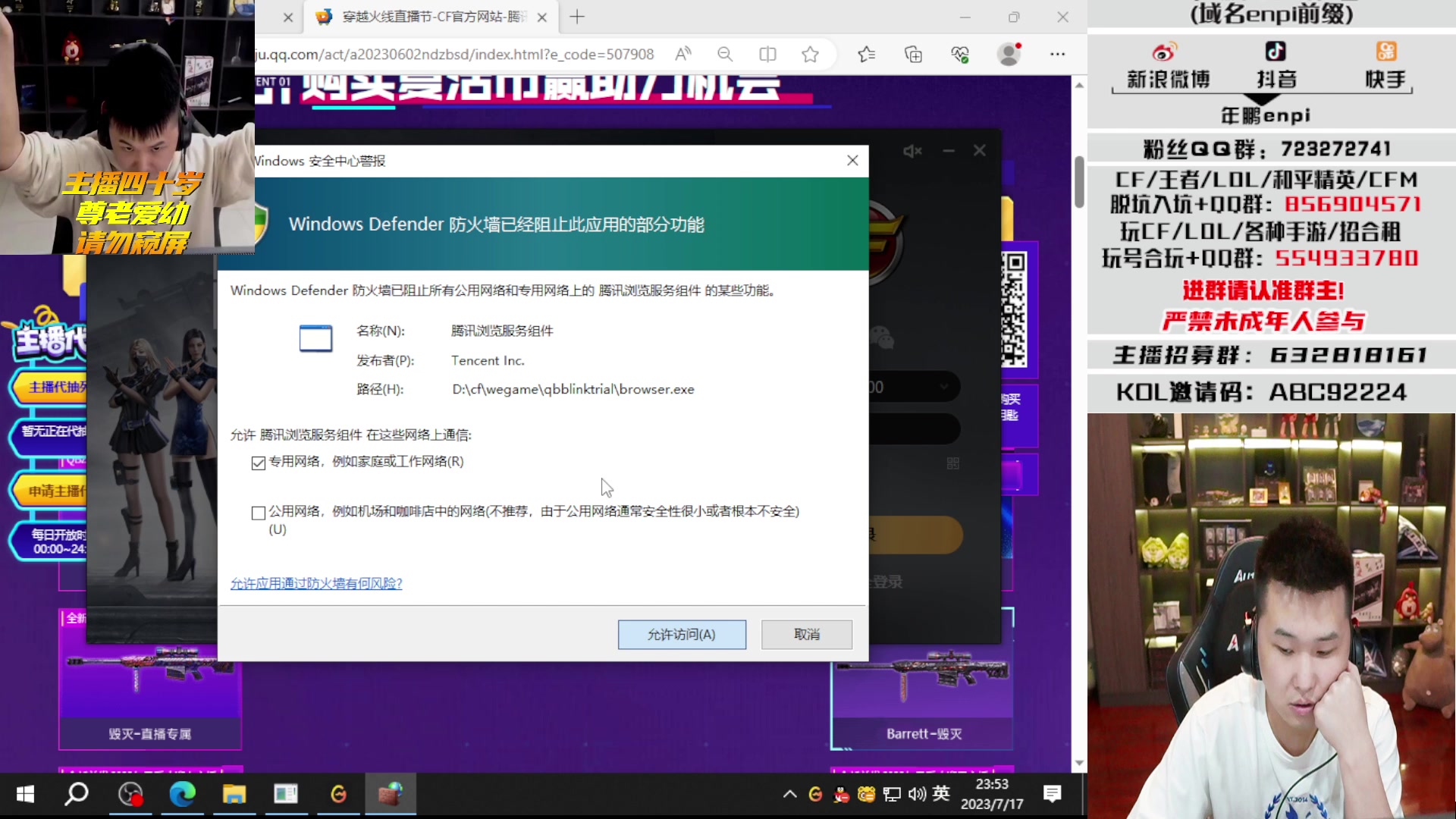Mute the sound in the dark login window
This screenshot has height=819, width=1456.
tap(912, 151)
